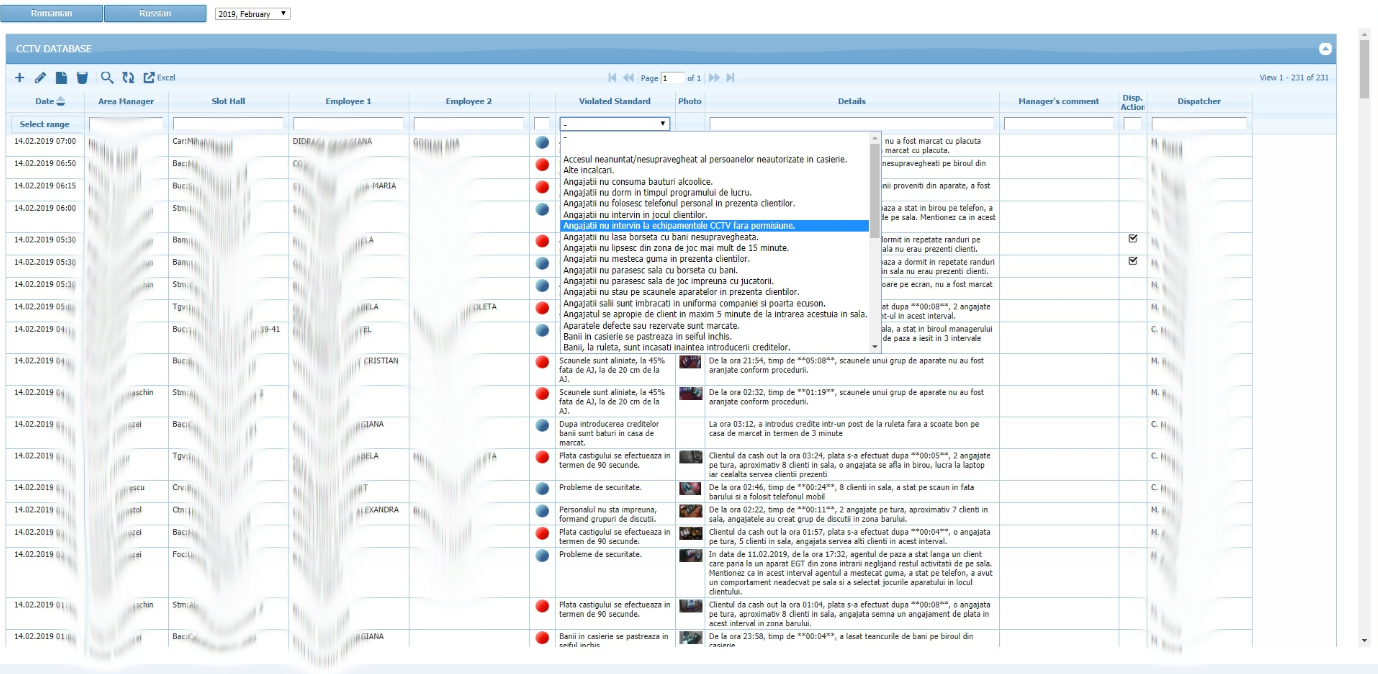
Task: Click Select range date filter button
Action: click(45, 124)
